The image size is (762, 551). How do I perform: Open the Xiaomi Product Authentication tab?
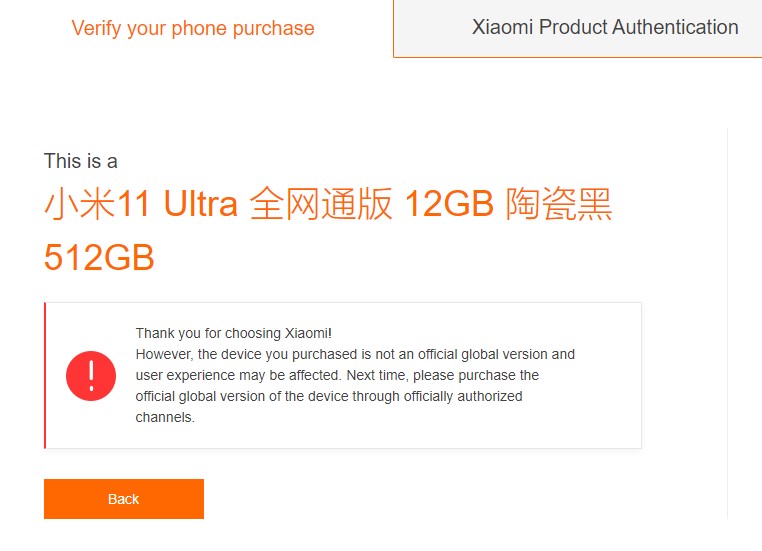pos(605,27)
